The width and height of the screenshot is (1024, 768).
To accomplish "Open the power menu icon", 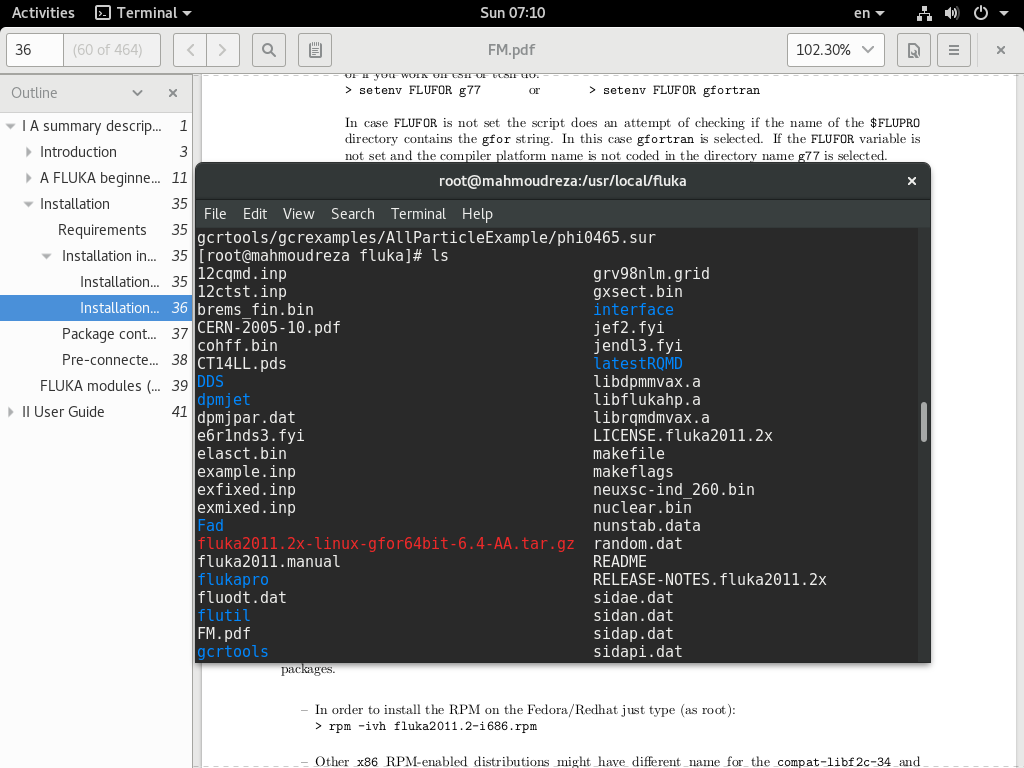I will pyautogui.click(x=981, y=13).
